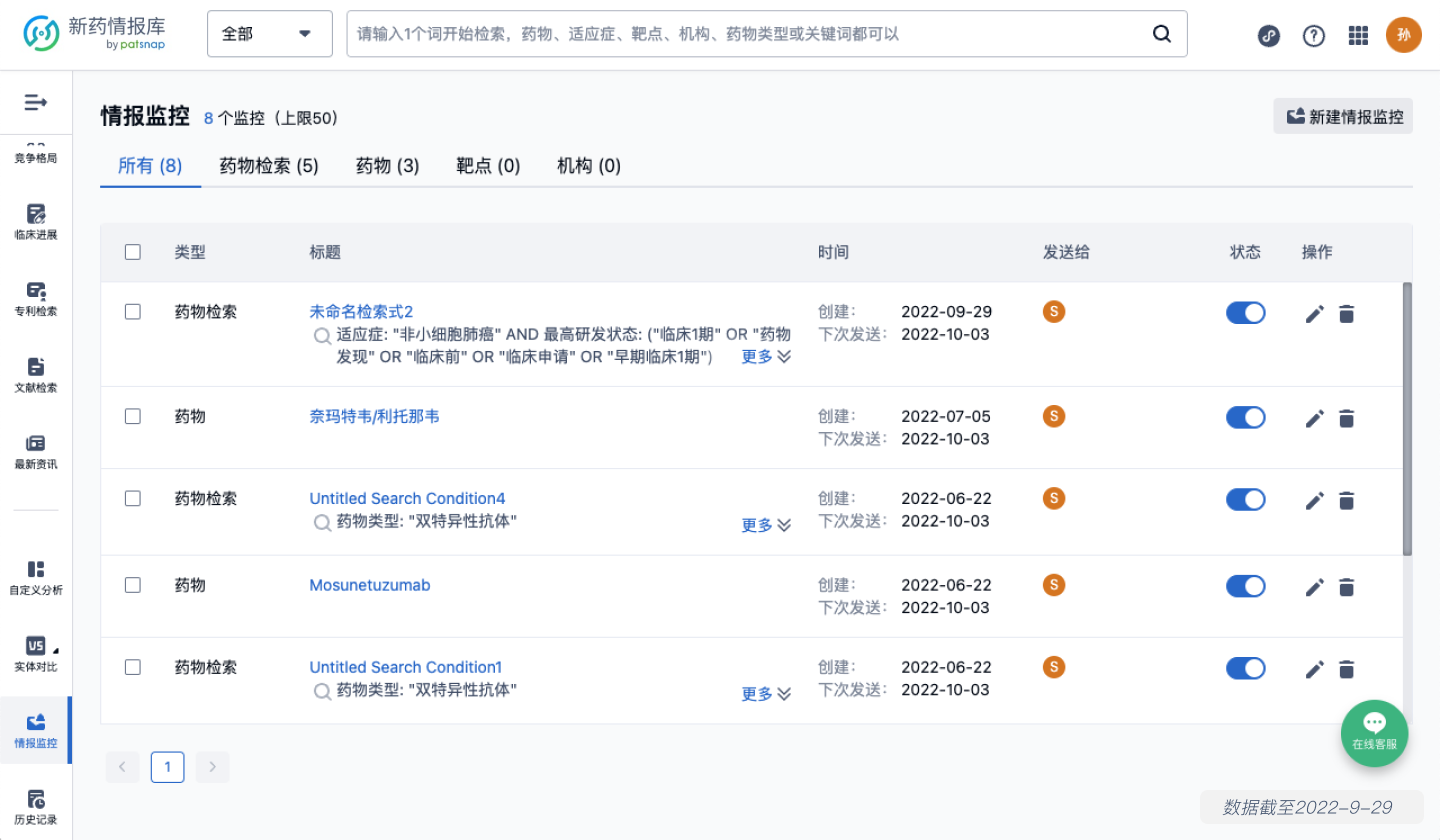This screenshot has width=1440, height=840.
Task: Click the search magnifier icon
Action: 1162,34
